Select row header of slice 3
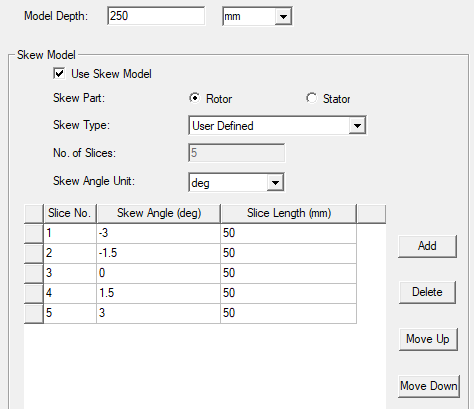This screenshot has height=409, width=474. [x=34, y=273]
